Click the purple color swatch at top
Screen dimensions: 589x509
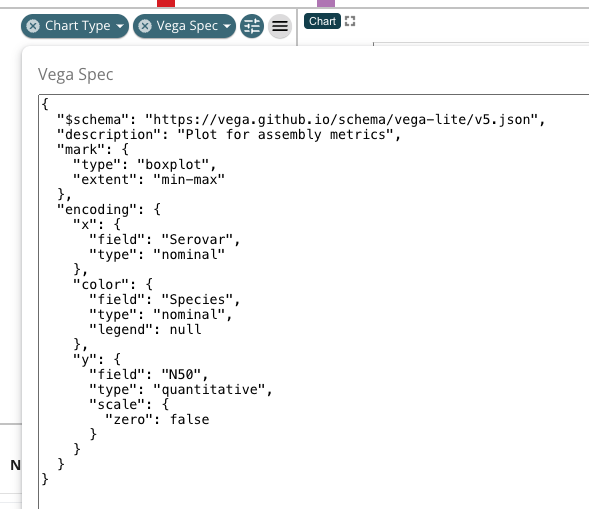pyautogui.click(x=326, y=3)
